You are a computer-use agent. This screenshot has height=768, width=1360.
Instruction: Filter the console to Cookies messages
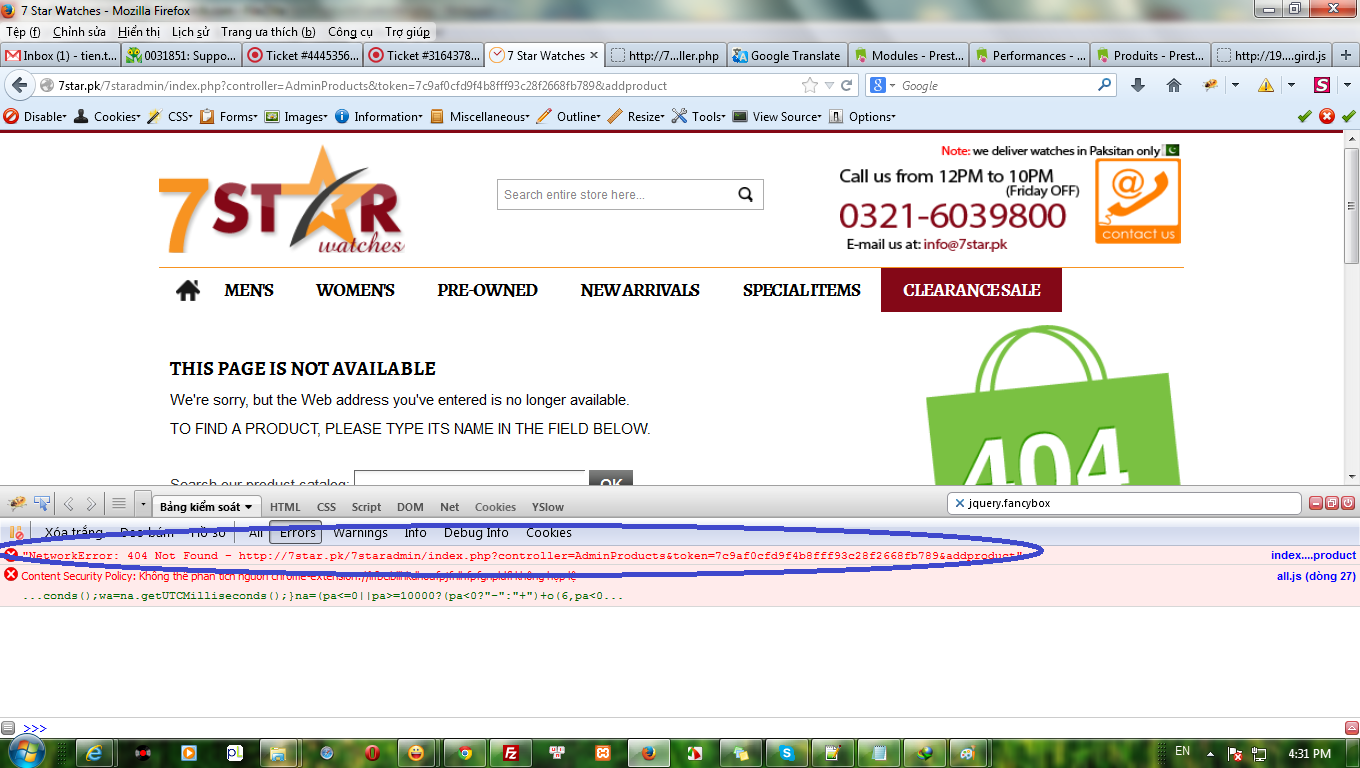pos(549,533)
